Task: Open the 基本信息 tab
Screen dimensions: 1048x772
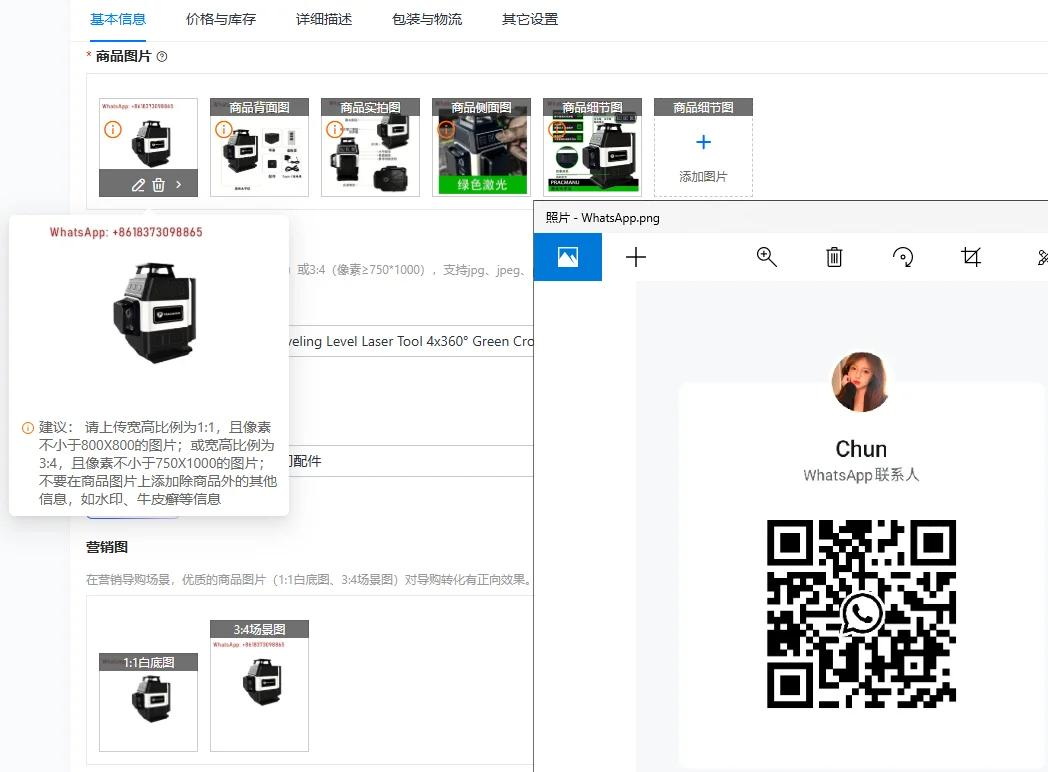Action: point(118,19)
